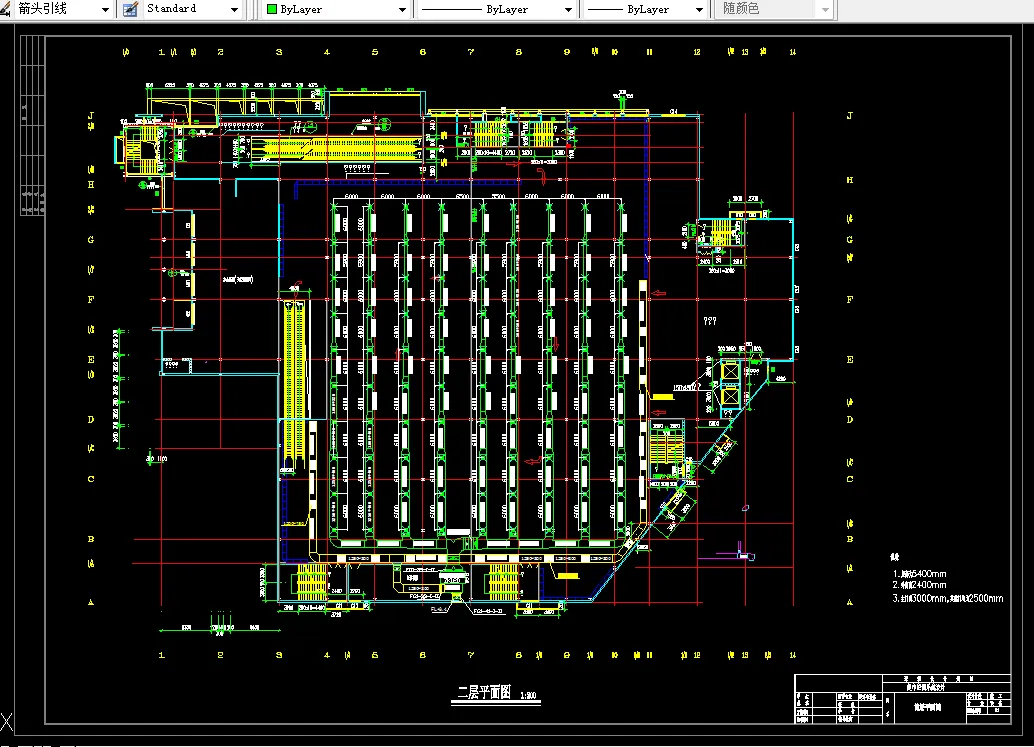Click the table style icon beside Standard

point(131,9)
